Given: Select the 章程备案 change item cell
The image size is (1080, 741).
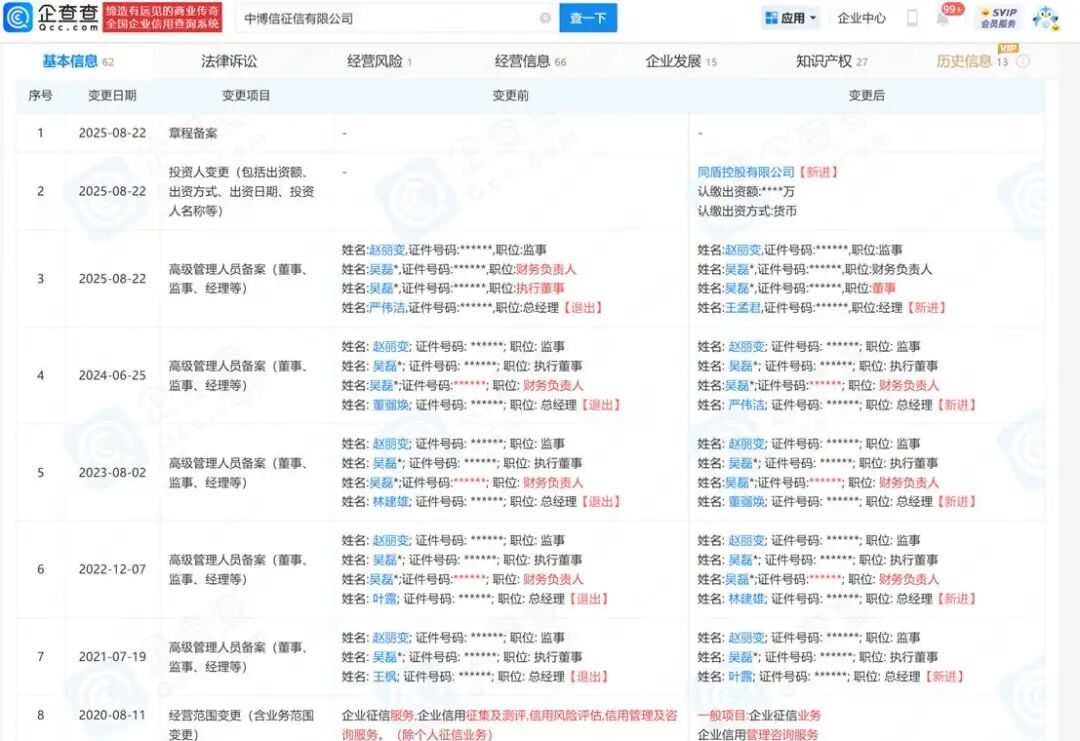Looking at the screenshot, I should click(x=193, y=133).
